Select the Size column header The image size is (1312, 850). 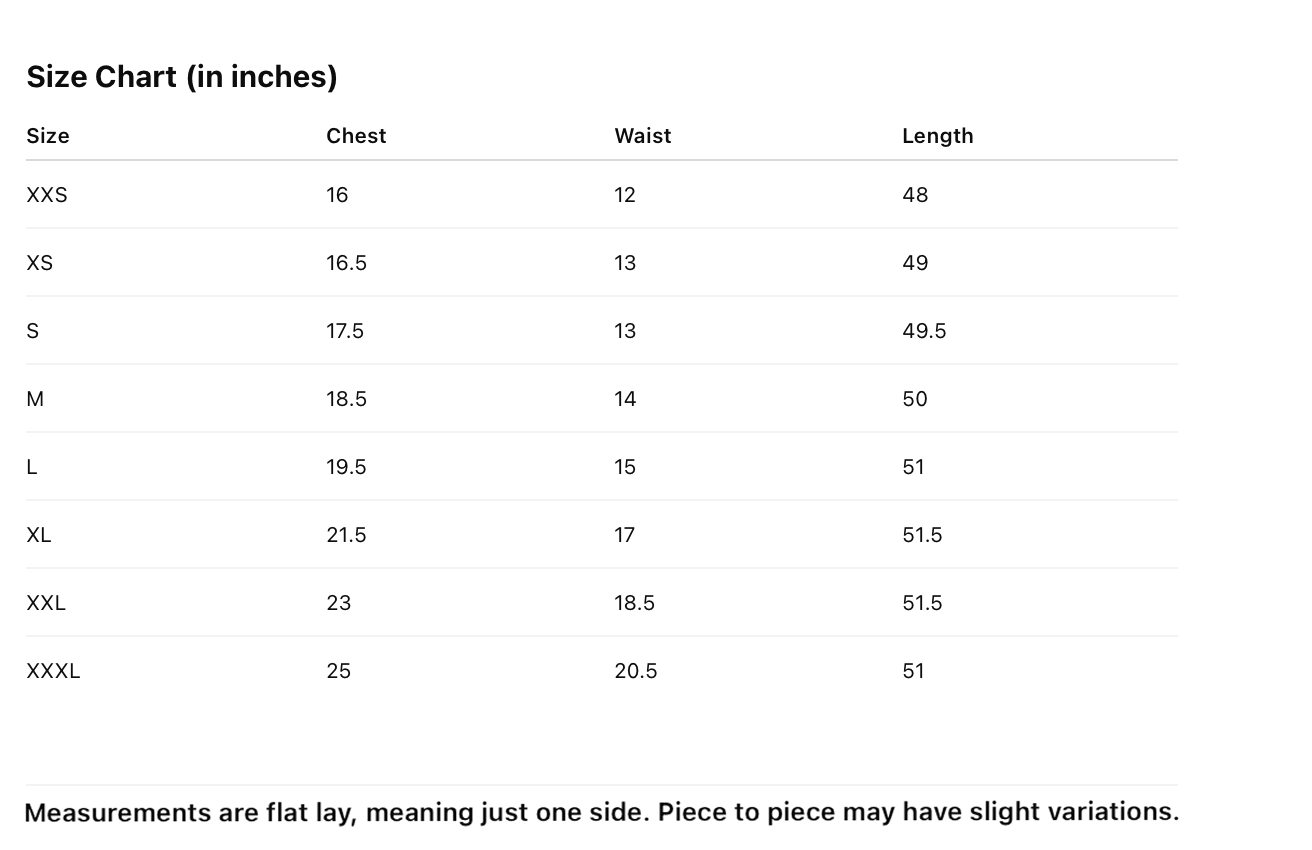[48, 136]
